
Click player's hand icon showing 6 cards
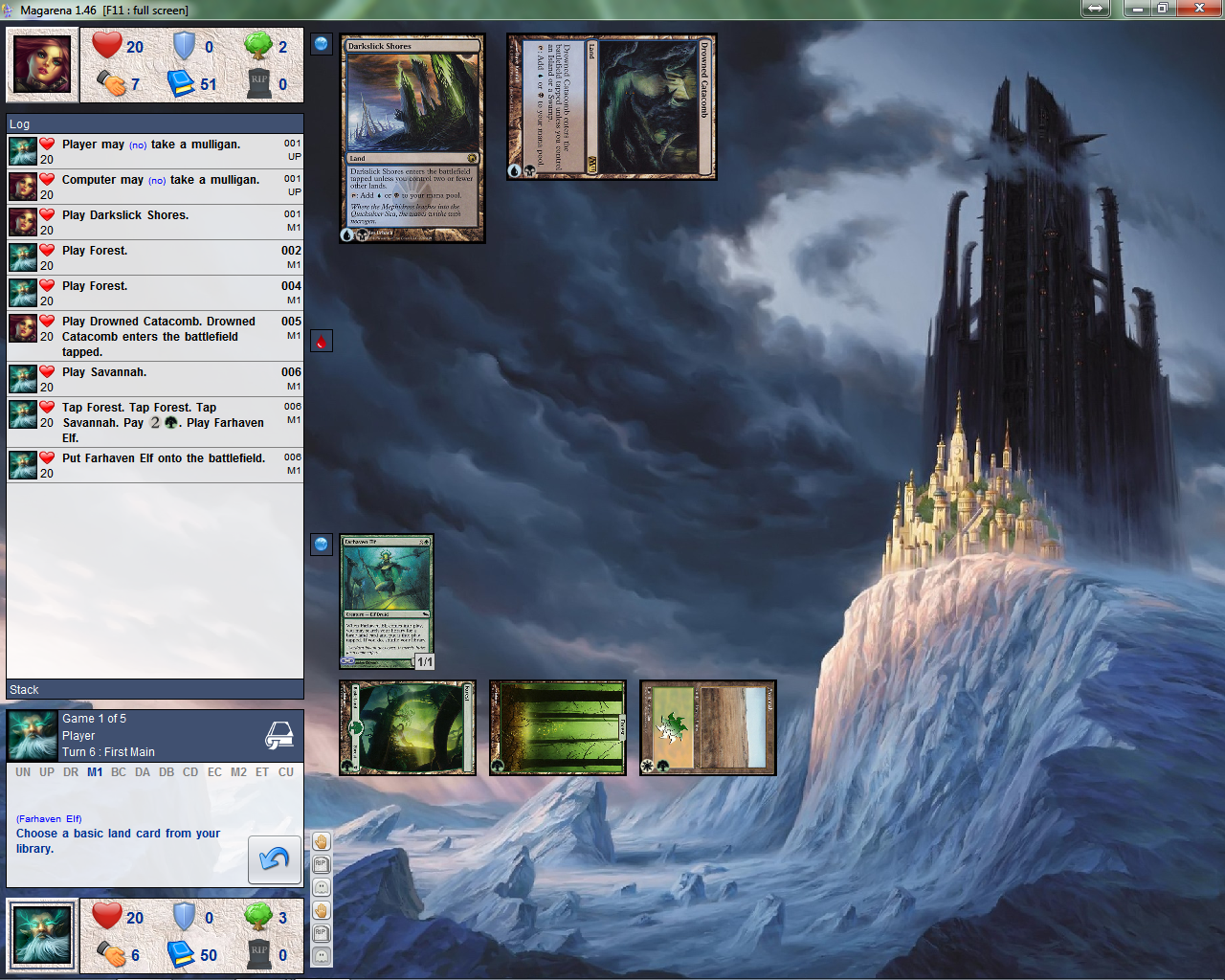[111, 954]
